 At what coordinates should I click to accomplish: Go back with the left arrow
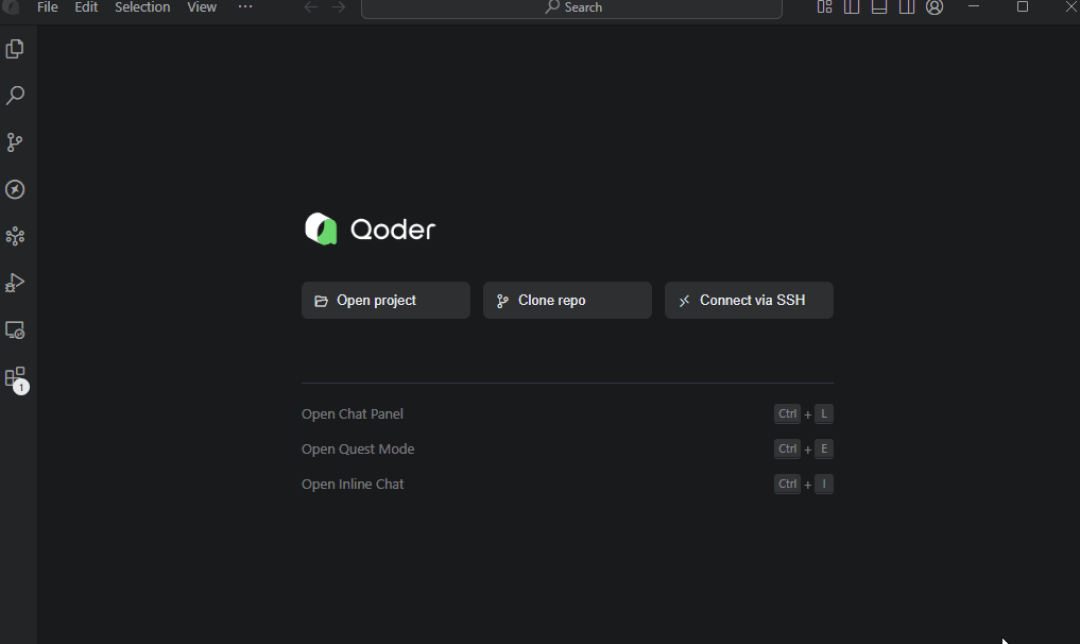click(311, 7)
